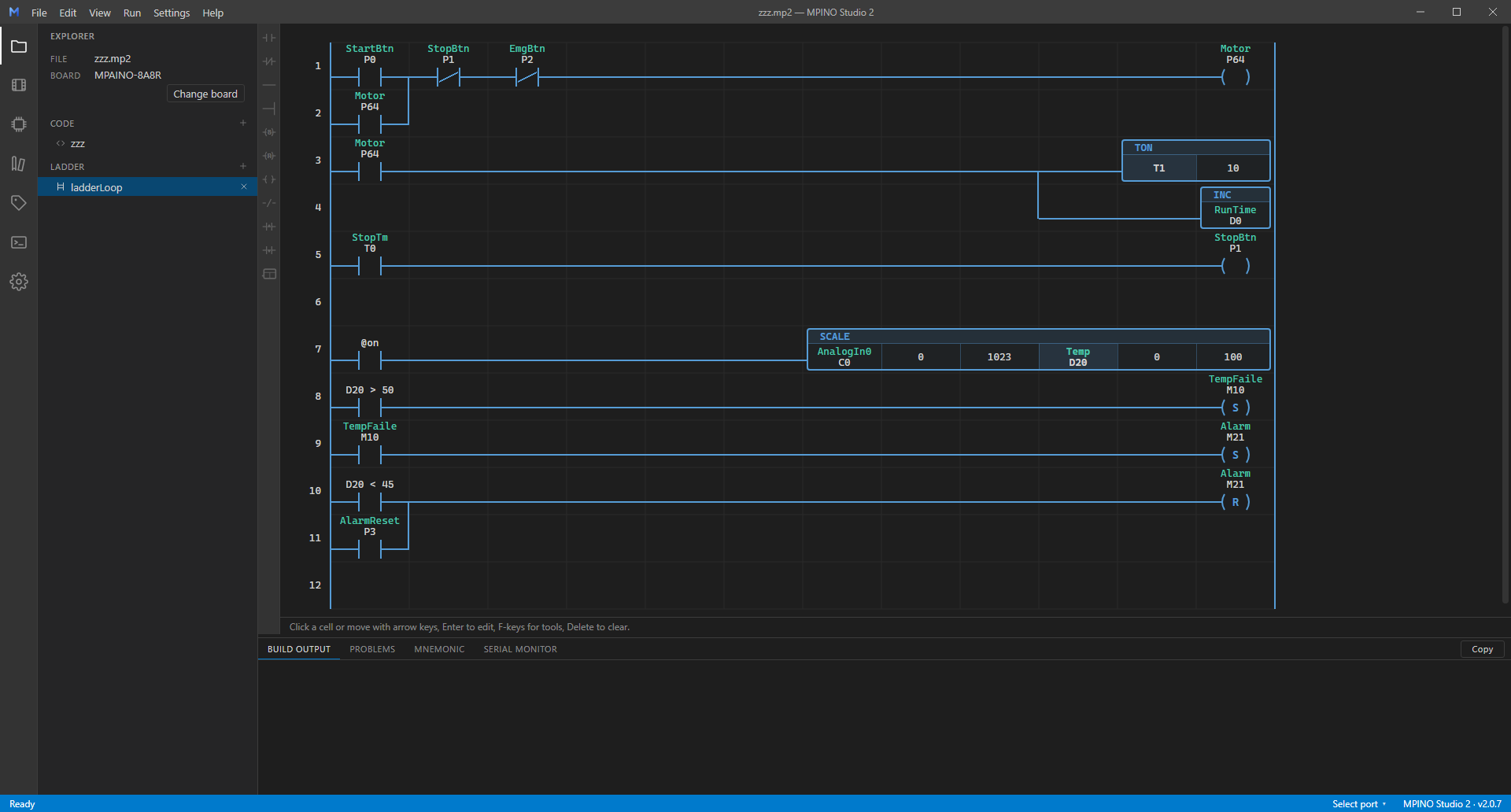
Task: Open the Select port dropdown
Action: pyautogui.click(x=1359, y=804)
